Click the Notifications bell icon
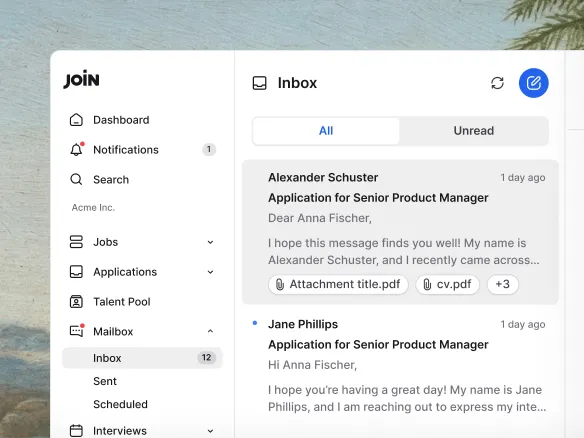This screenshot has width=584, height=438. 77,149
